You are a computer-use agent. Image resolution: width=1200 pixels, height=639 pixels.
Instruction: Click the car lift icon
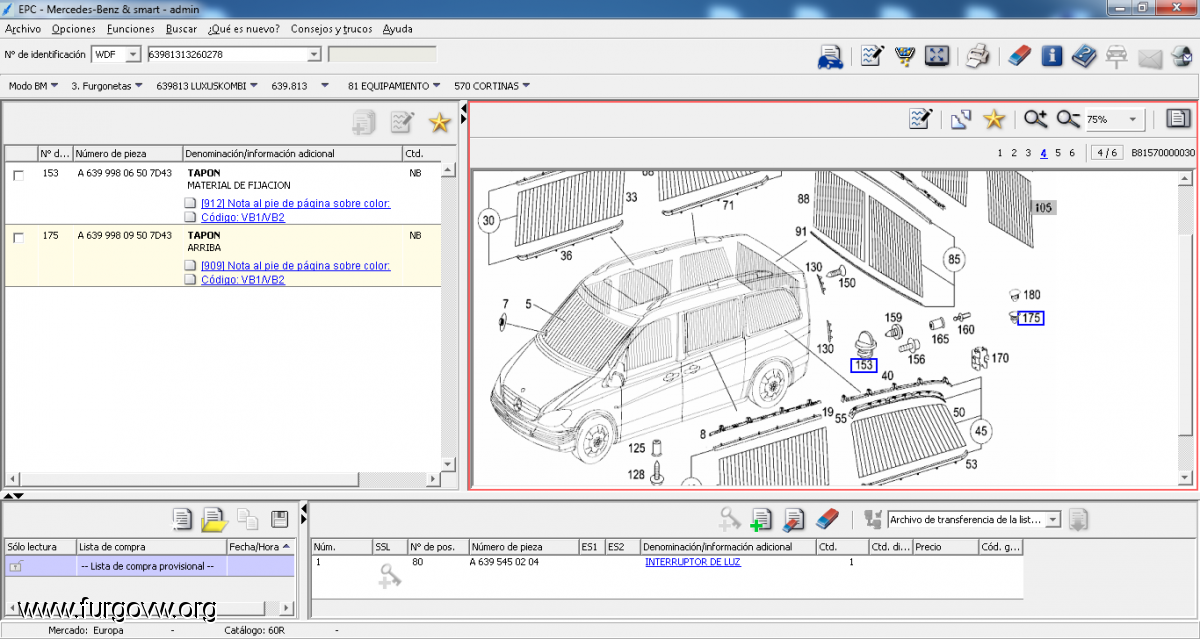pyautogui.click(x=1117, y=56)
